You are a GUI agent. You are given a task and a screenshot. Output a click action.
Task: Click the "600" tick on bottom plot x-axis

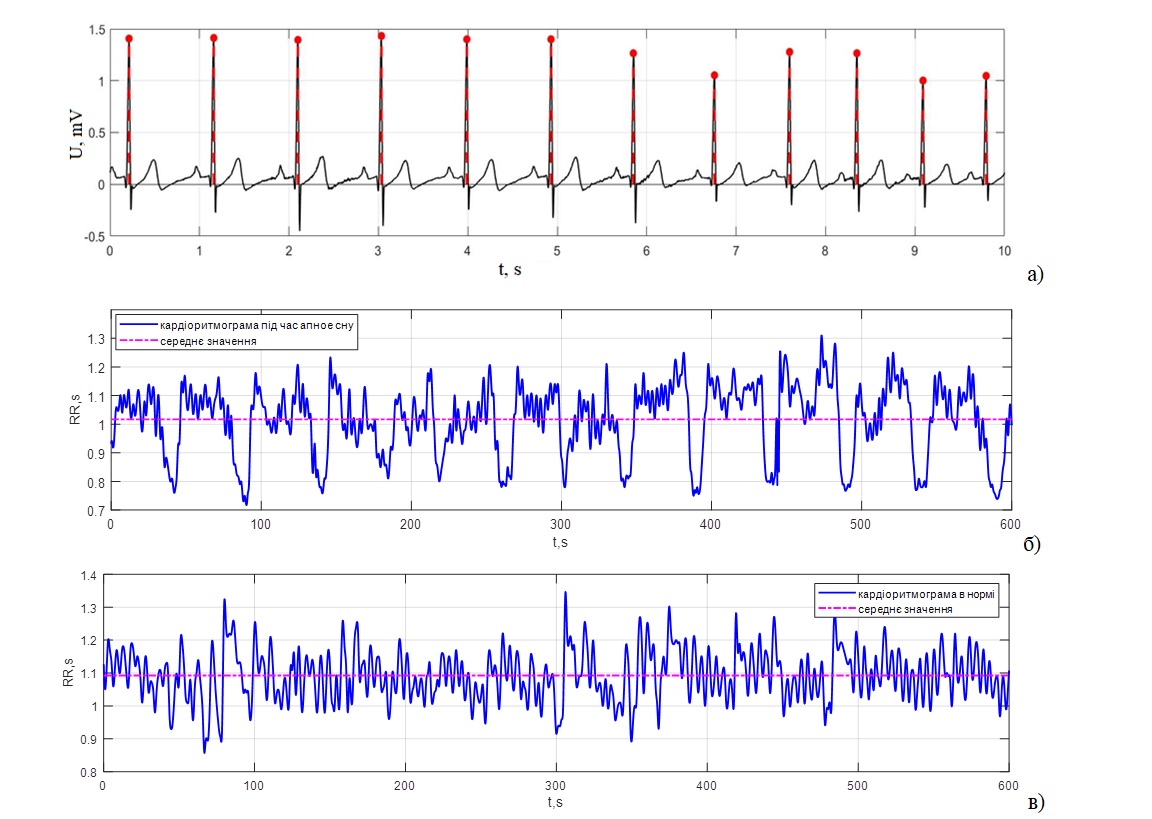1008,786
